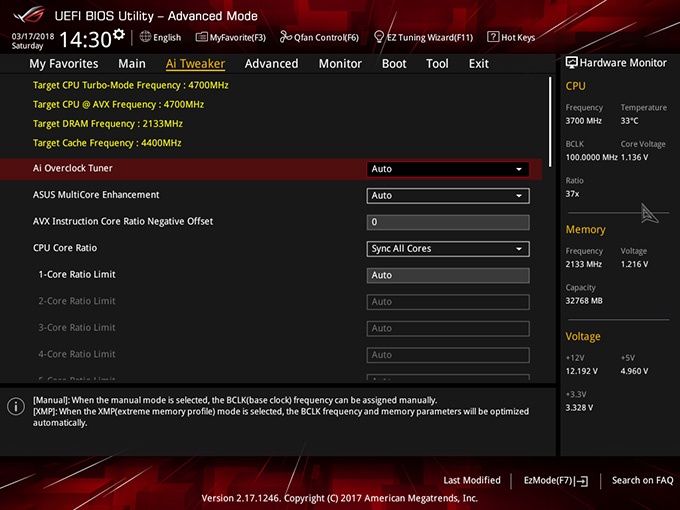Click the Hot Keys question mark icon
This screenshot has width=680, height=510.
pyautogui.click(x=493, y=36)
